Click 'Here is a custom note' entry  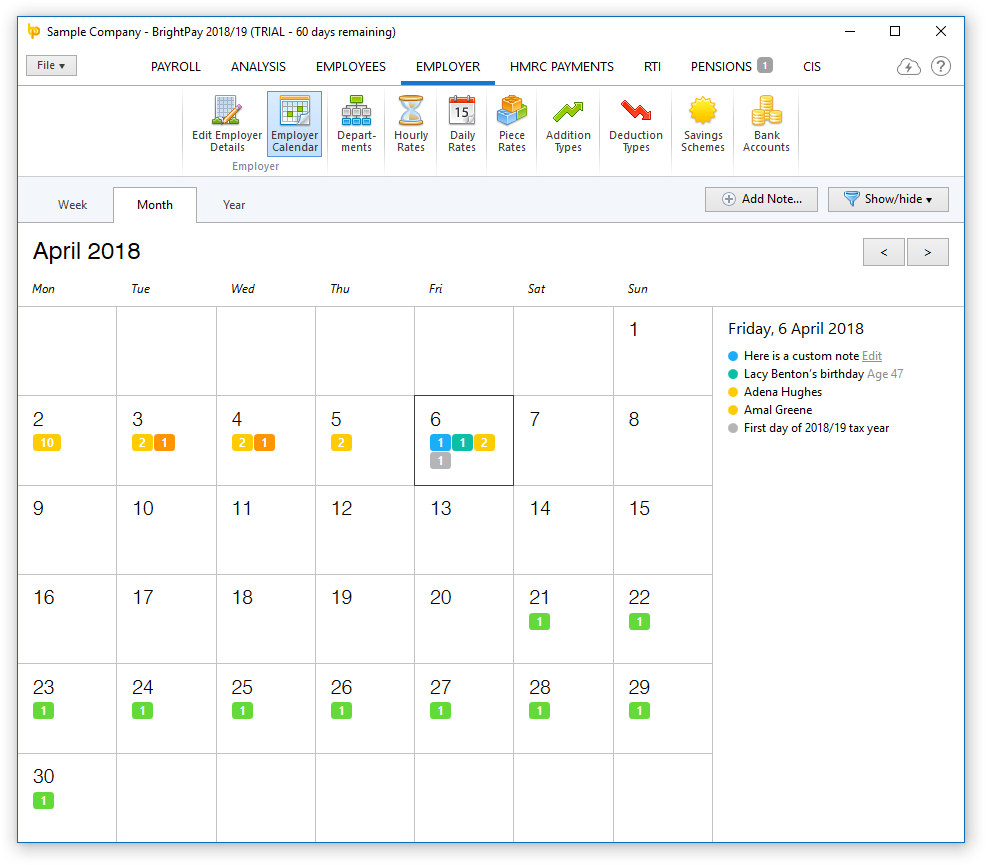801,356
